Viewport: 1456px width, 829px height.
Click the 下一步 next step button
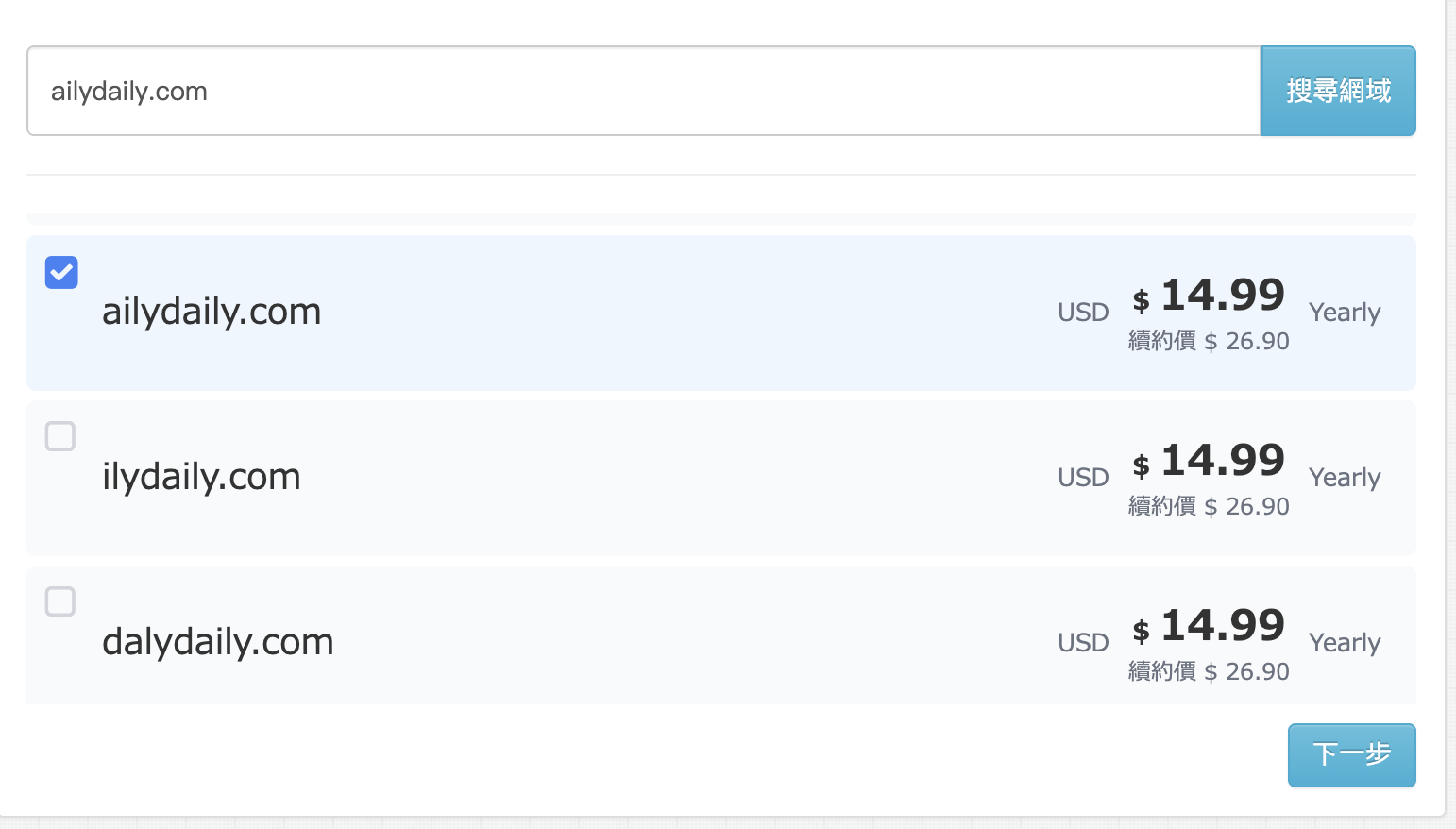[x=1351, y=754]
